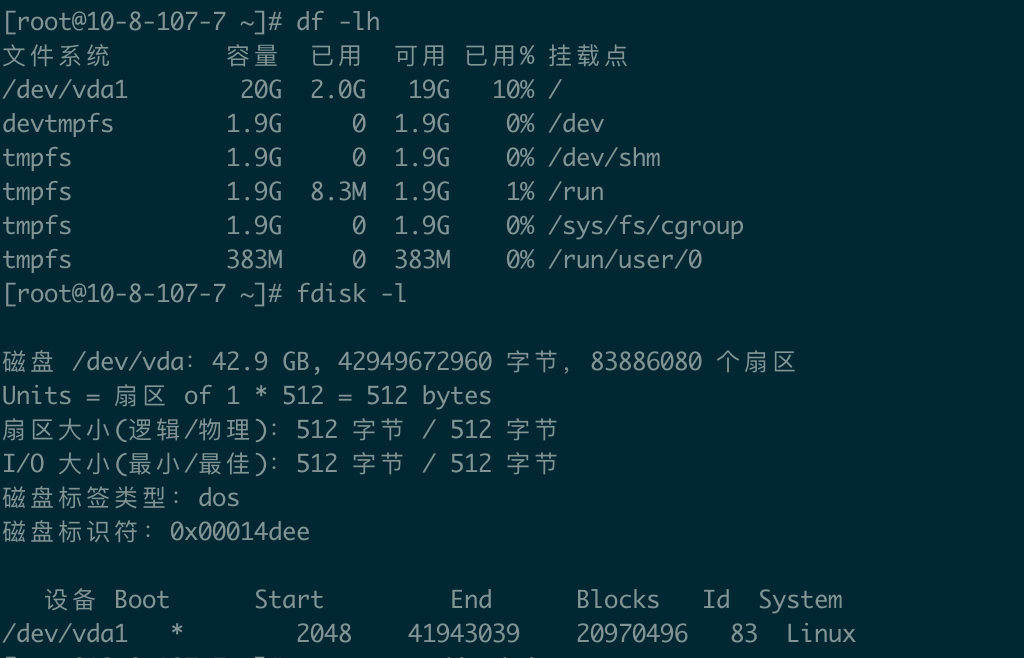Viewport: 1024px width, 658px height.
Task: Click the End sector value 41943039
Action: [464, 633]
